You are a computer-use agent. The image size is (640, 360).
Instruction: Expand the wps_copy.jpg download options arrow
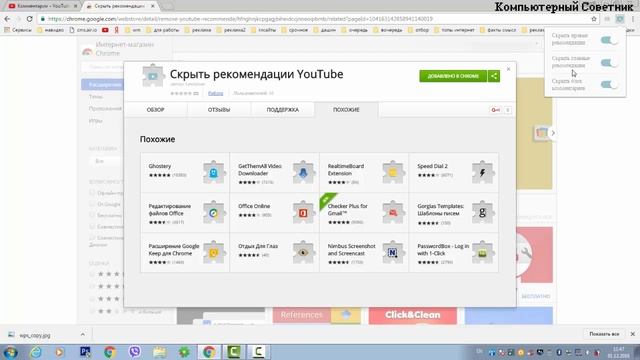click(83, 334)
